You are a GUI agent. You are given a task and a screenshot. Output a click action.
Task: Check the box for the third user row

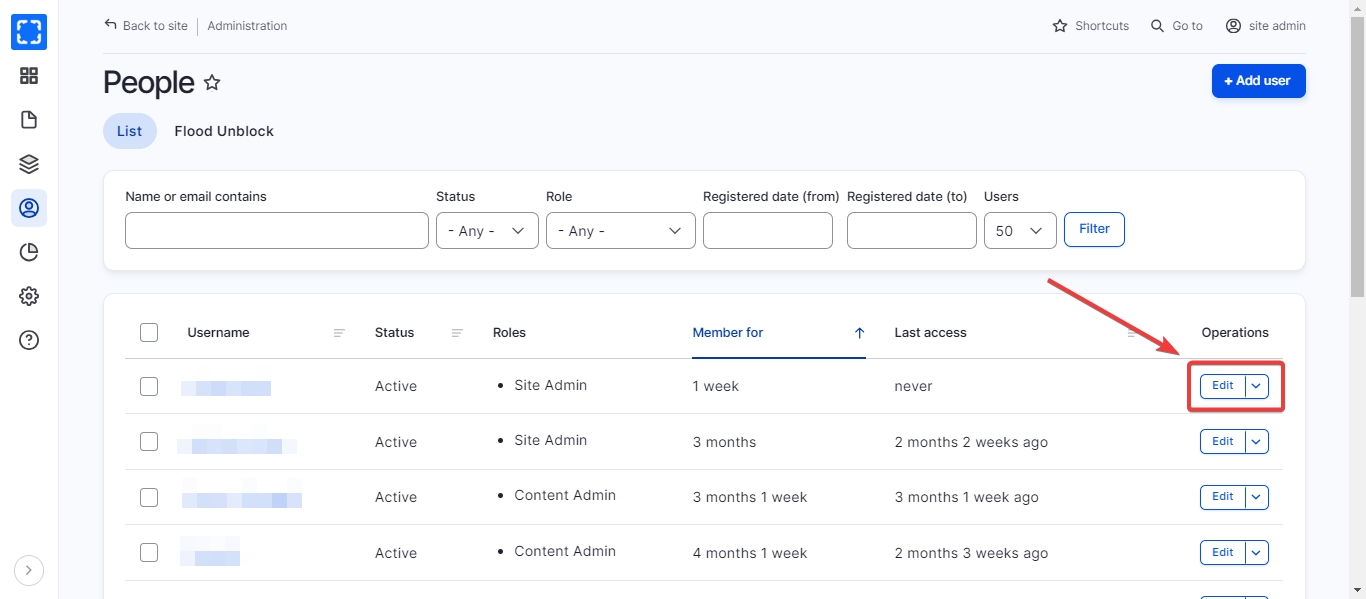(x=149, y=497)
